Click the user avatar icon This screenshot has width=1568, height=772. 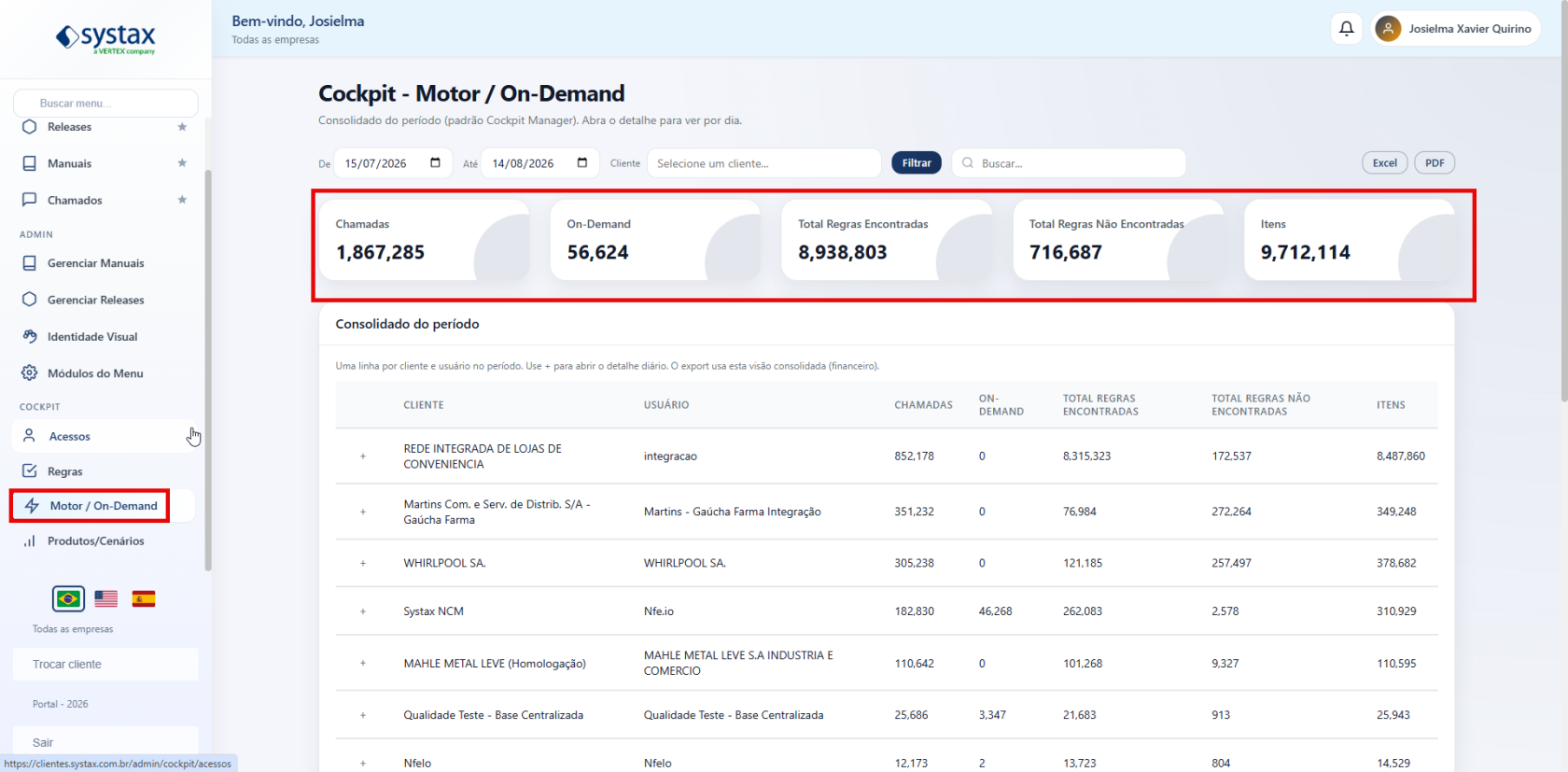click(x=1388, y=29)
